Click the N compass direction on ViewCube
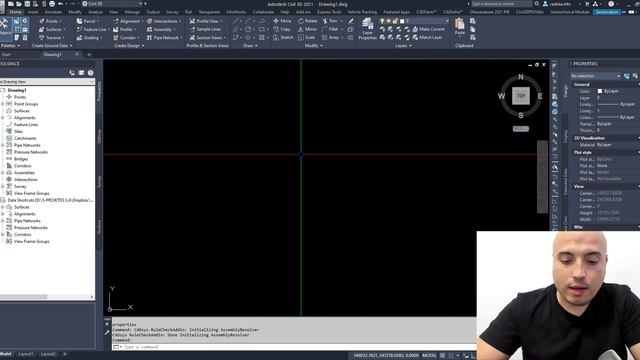Image resolution: width=640 pixels, height=360 pixels. coord(521,77)
